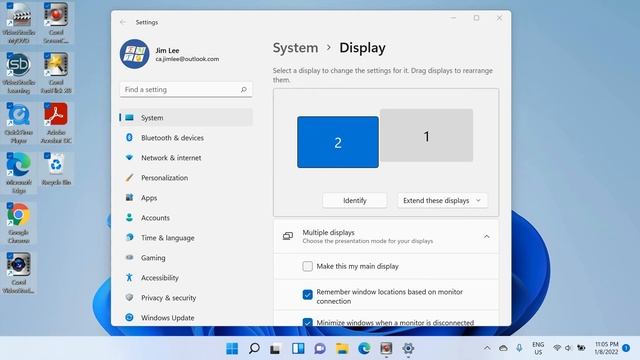Image resolution: width=640 pixels, height=360 pixels.
Task: Open Time & language settings
Action: (x=186, y=238)
